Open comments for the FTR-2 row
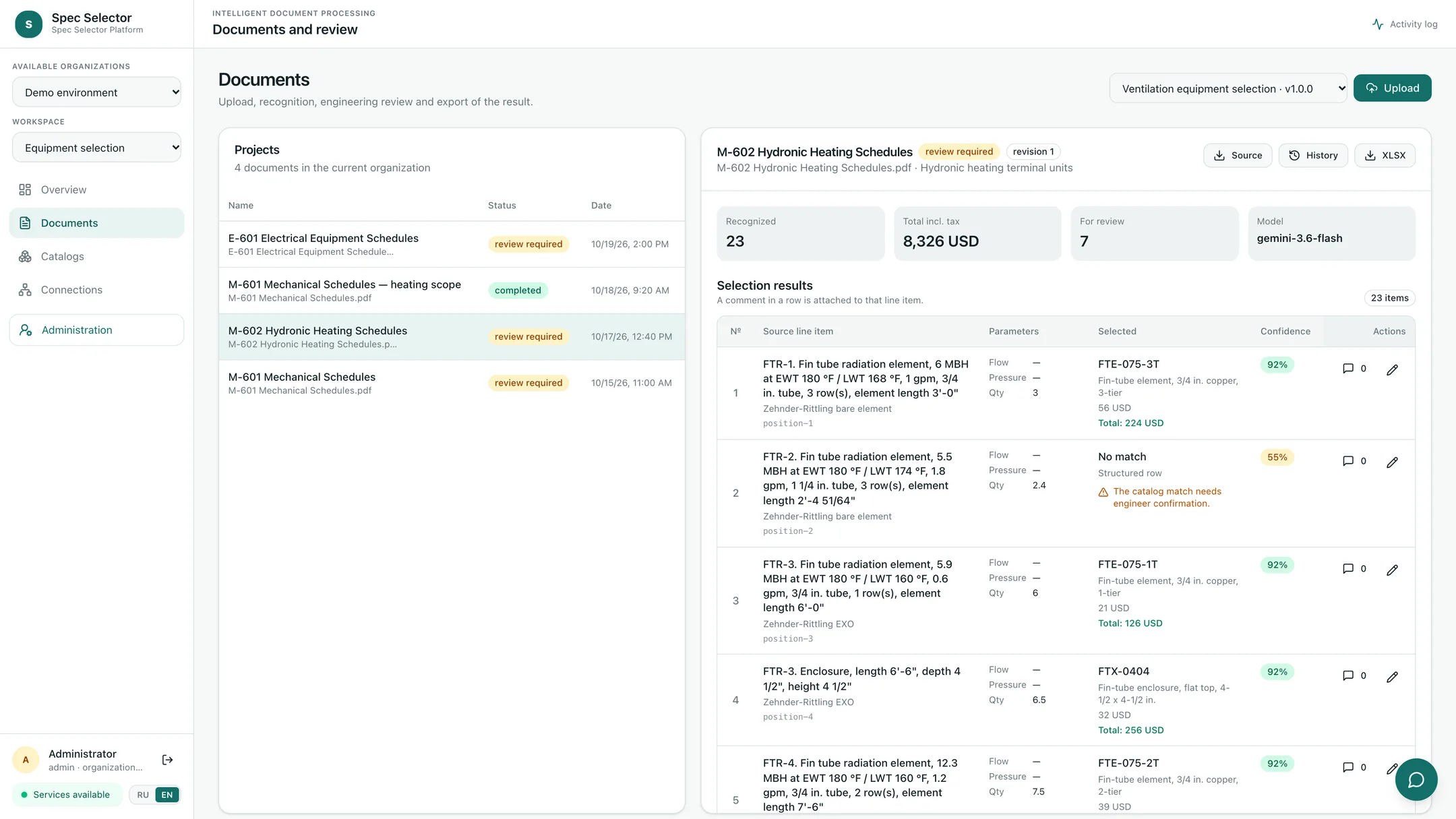Image resolution: width=1456 pixels, height=819 pixels. (1354, 461)
